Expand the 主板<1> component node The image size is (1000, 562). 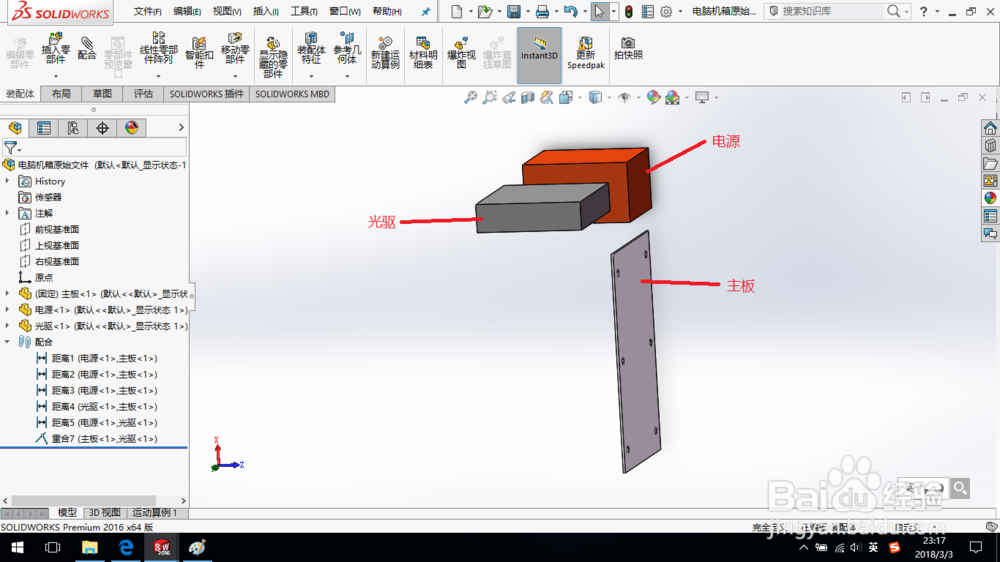[8, 293]
